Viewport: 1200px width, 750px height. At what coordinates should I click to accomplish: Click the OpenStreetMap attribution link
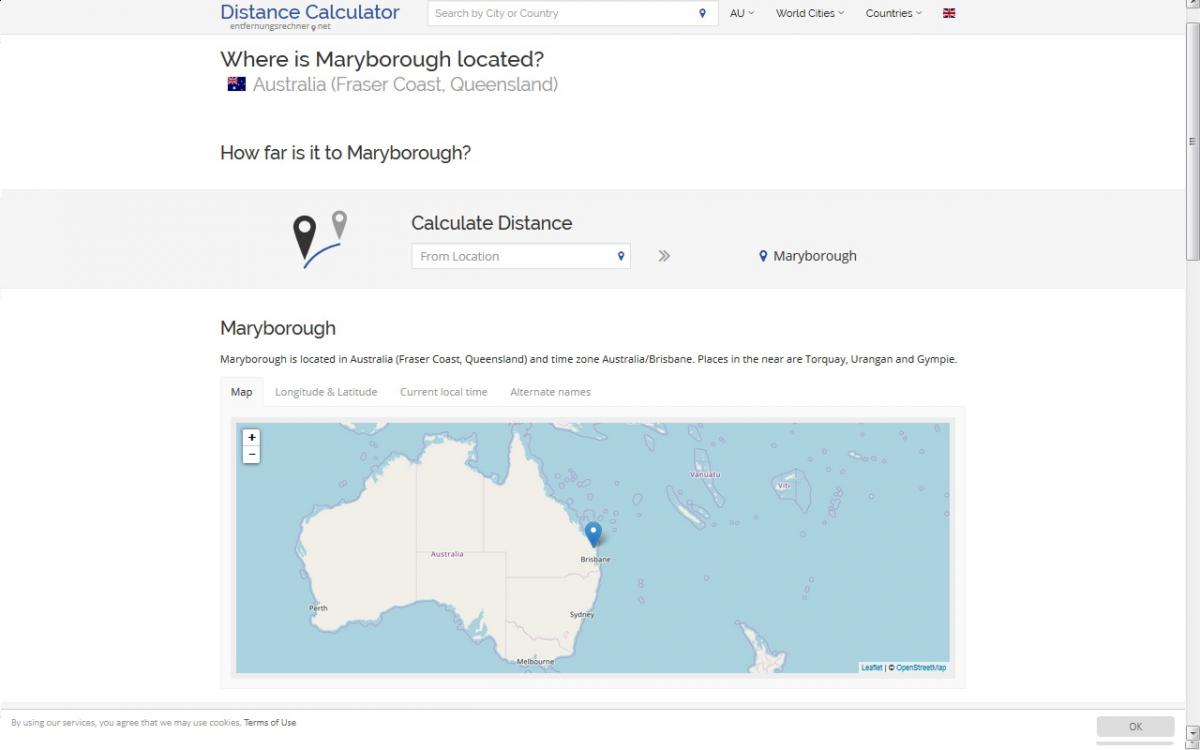921,667
